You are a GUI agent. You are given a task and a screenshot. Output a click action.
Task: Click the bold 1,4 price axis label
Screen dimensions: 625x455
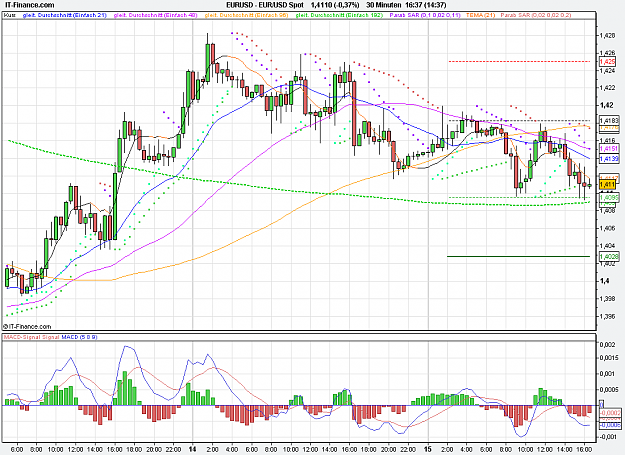pos(603,280)
